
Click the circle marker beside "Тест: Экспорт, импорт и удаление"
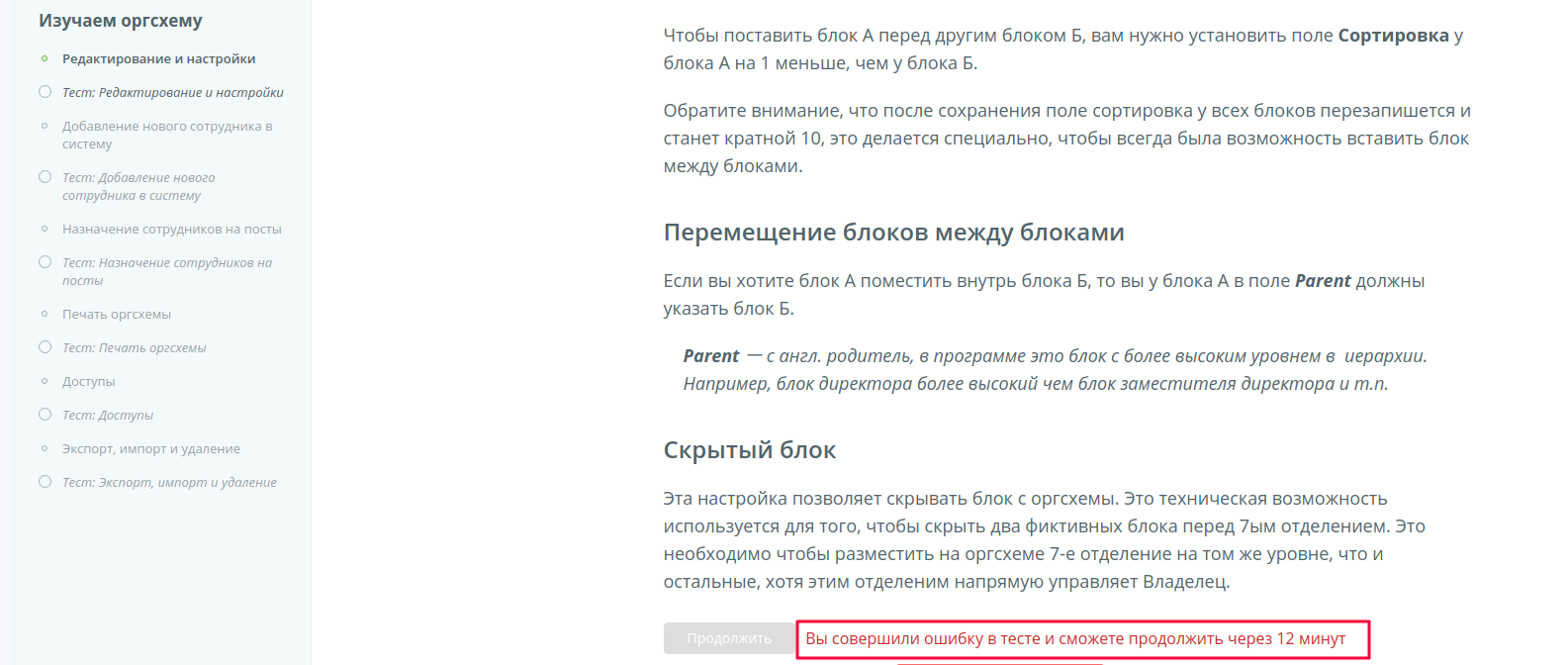[x=45, y=482]
